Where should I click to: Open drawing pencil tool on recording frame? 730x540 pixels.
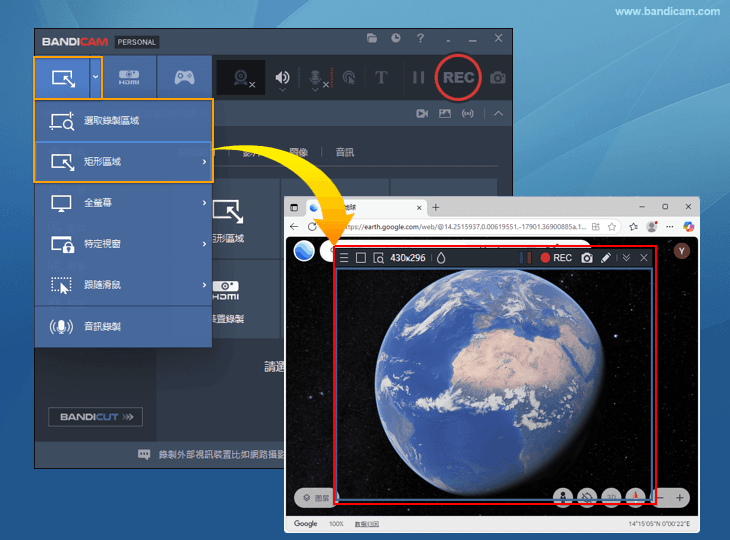(x=606, y=258)
